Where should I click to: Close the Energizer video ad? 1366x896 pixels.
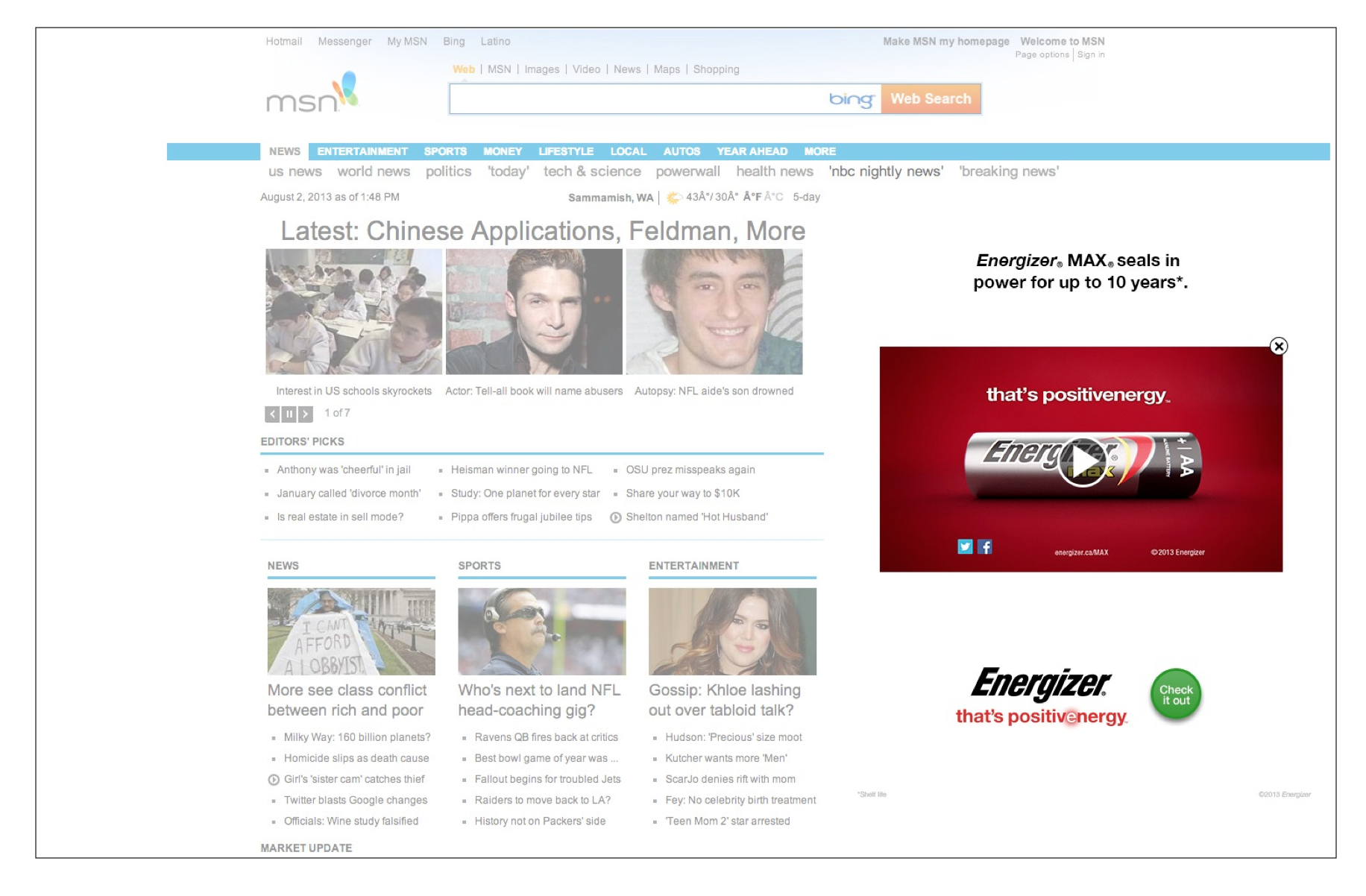click(x=1278, y=346)
